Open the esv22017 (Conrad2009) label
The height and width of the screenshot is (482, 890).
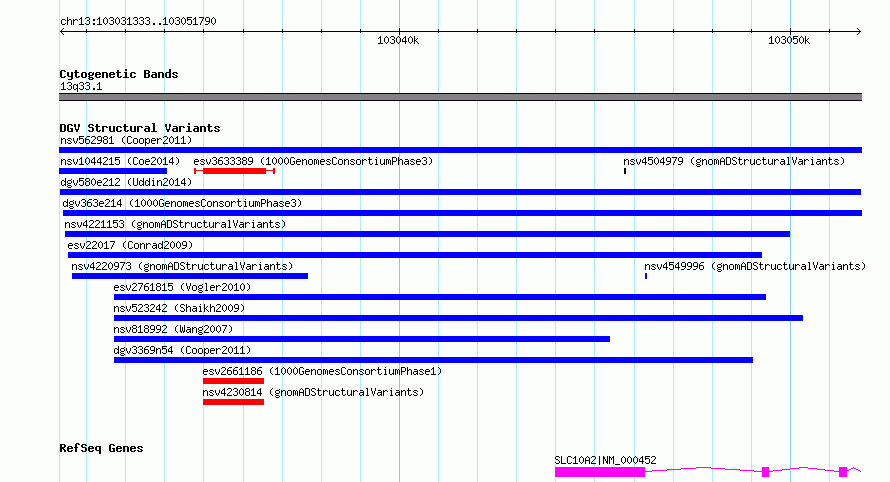pyautogui.click(x=130, y=245)
